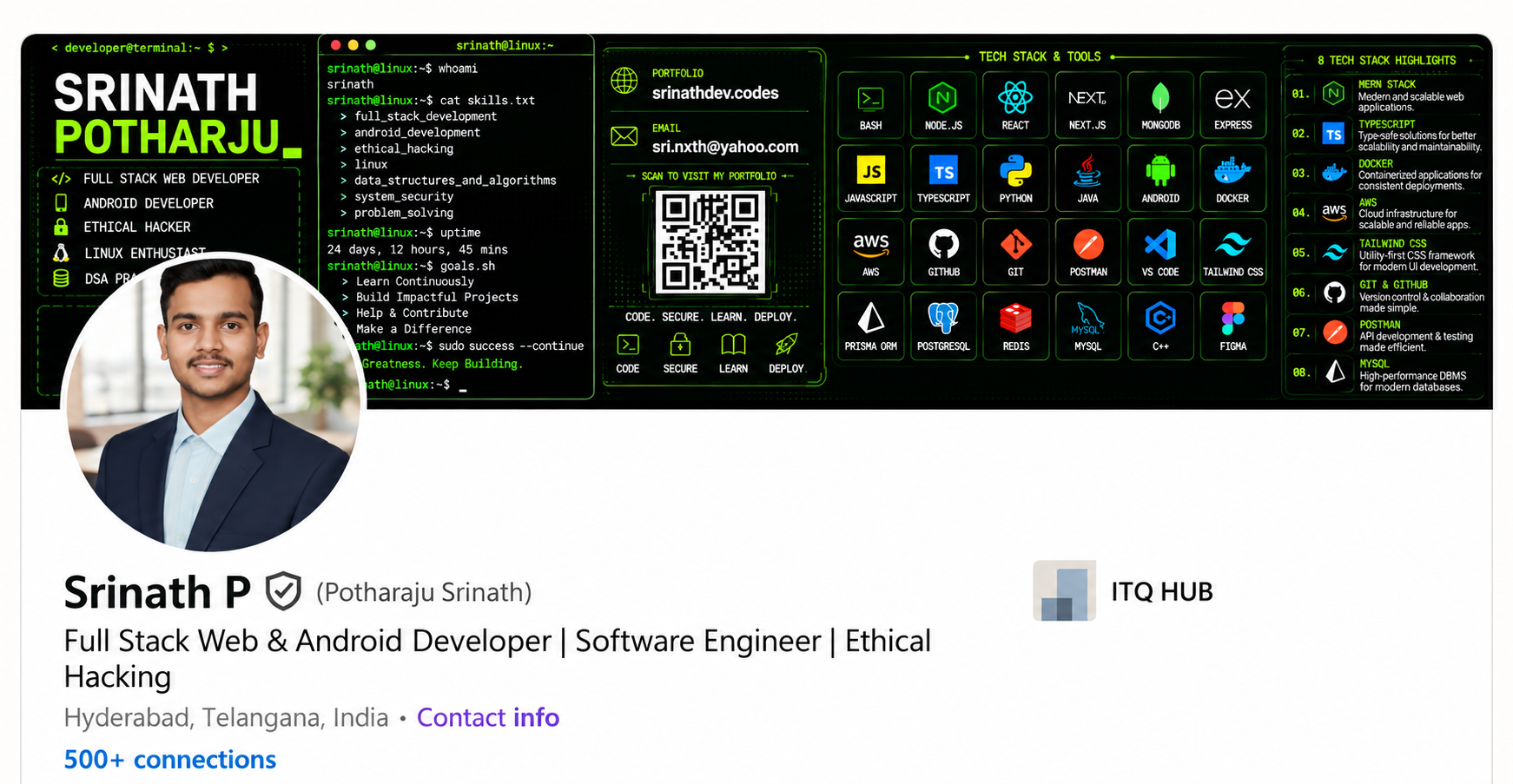Click the LinkedIn verification shield badge
This screenshot has height=784, width=1513.
pos(283,592)
